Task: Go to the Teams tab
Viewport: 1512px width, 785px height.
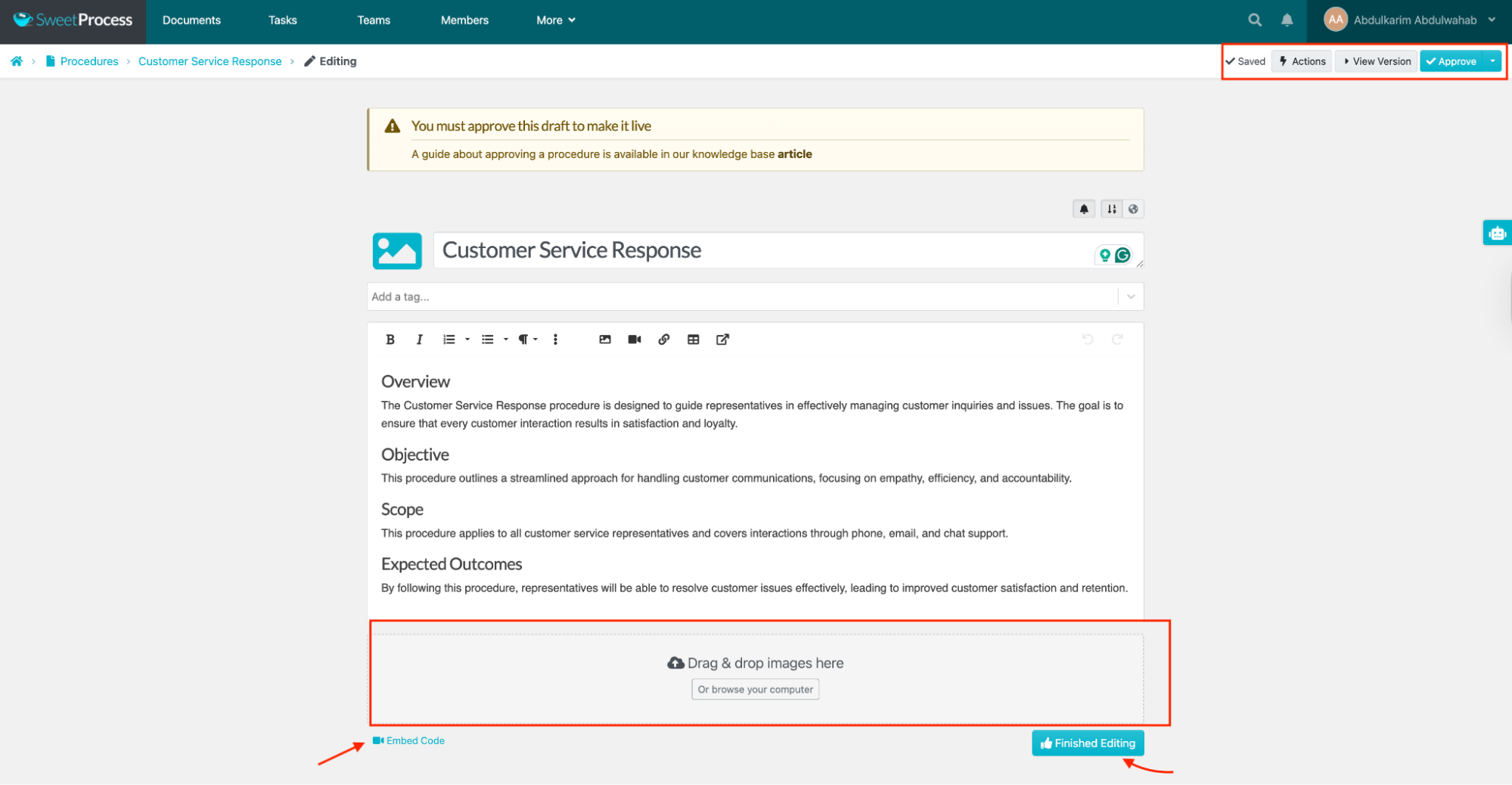Action: [374, 20]
